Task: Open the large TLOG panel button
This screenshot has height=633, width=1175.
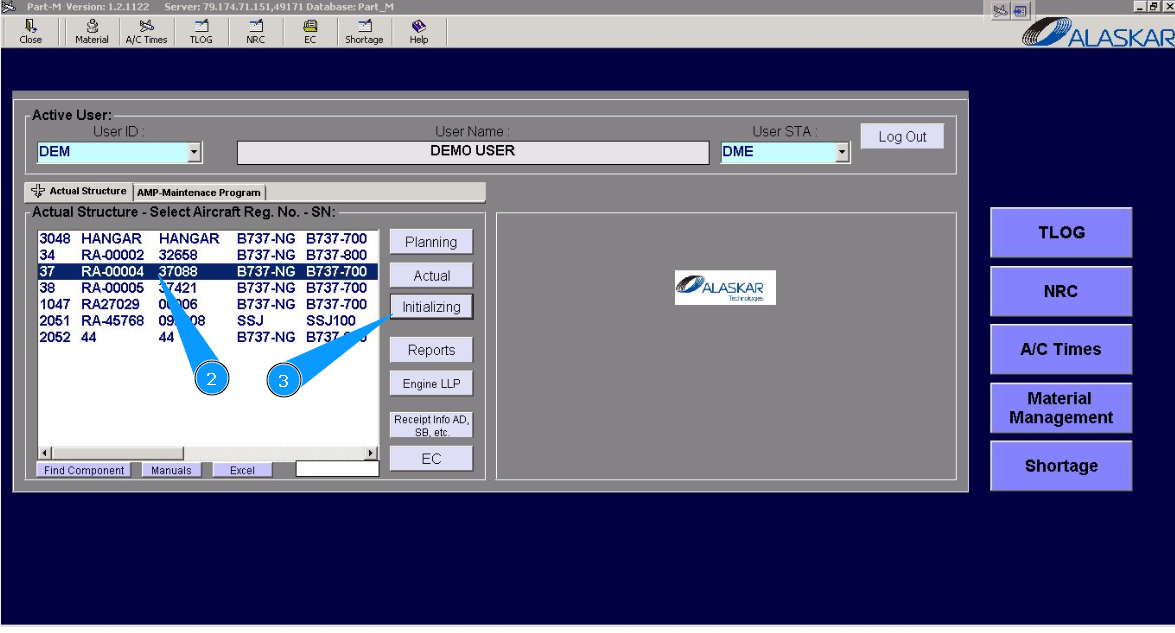Action: click(1061, 232)
